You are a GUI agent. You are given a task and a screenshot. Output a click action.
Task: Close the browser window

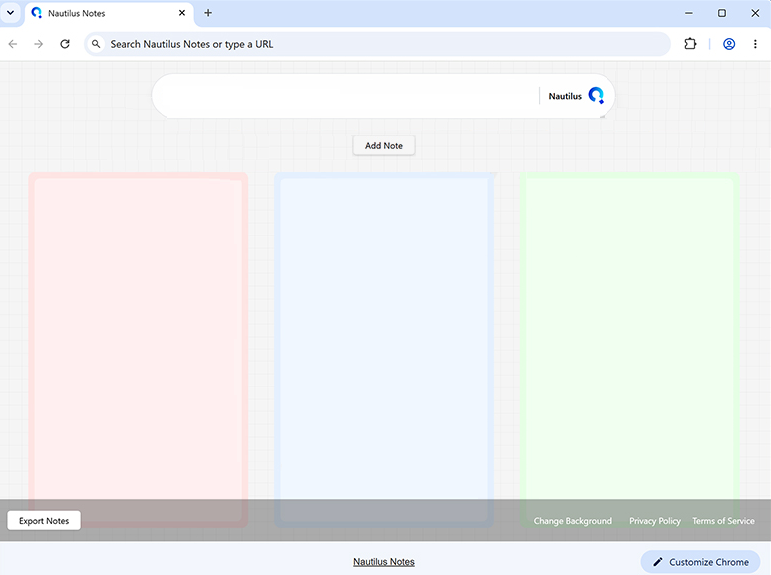coord(755,13)
